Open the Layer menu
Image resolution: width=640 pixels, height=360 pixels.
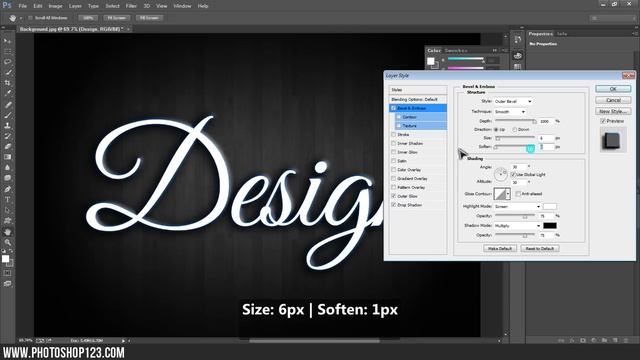[75, 6]
